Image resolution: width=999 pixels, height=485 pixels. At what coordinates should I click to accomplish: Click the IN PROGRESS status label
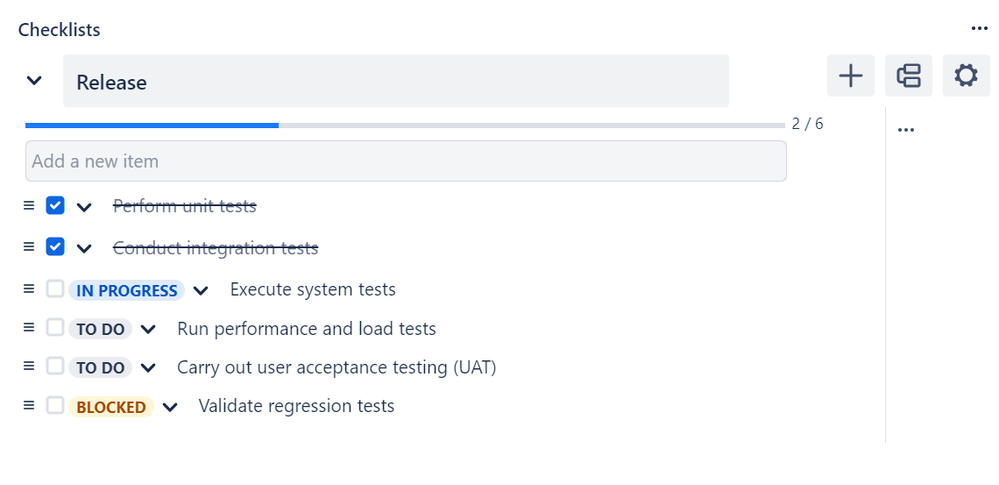coord(127,290)
